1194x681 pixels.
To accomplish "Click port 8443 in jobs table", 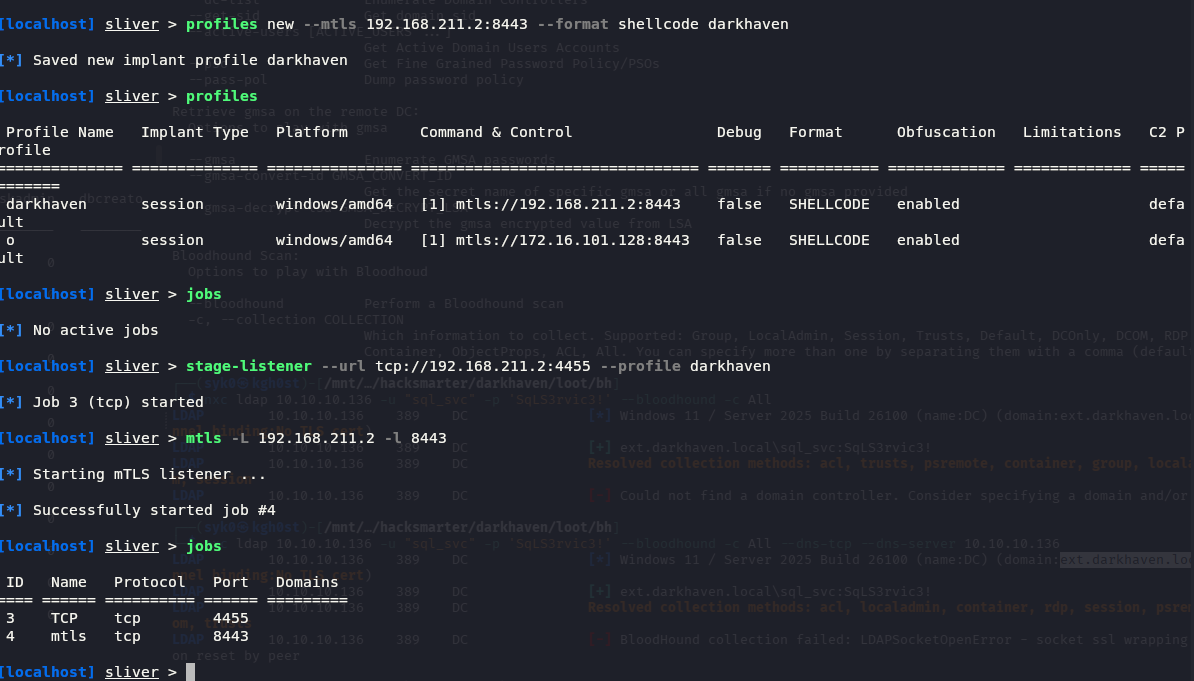I will point(231,637).
